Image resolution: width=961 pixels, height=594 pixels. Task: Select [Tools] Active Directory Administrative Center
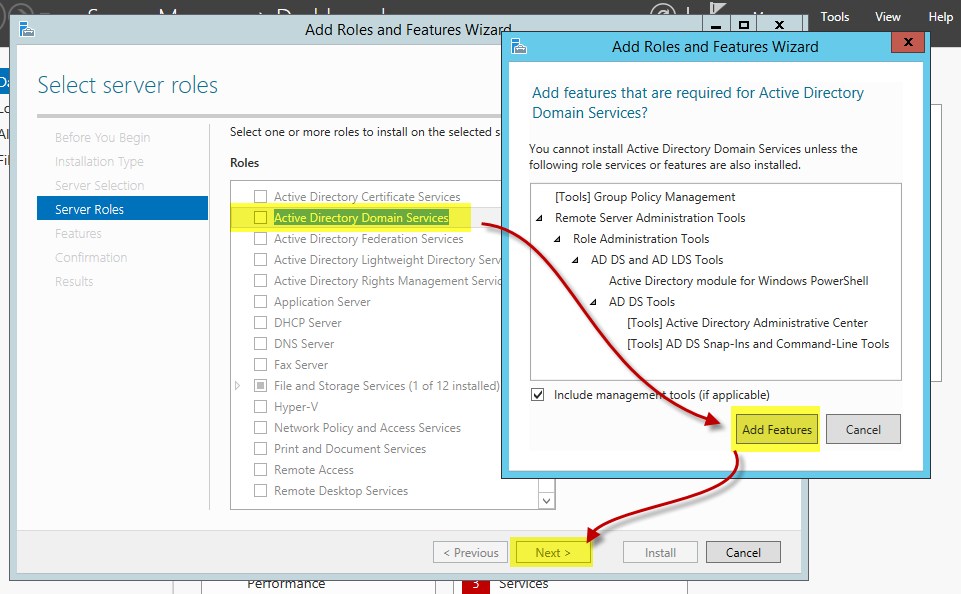[x=747, y=322]
